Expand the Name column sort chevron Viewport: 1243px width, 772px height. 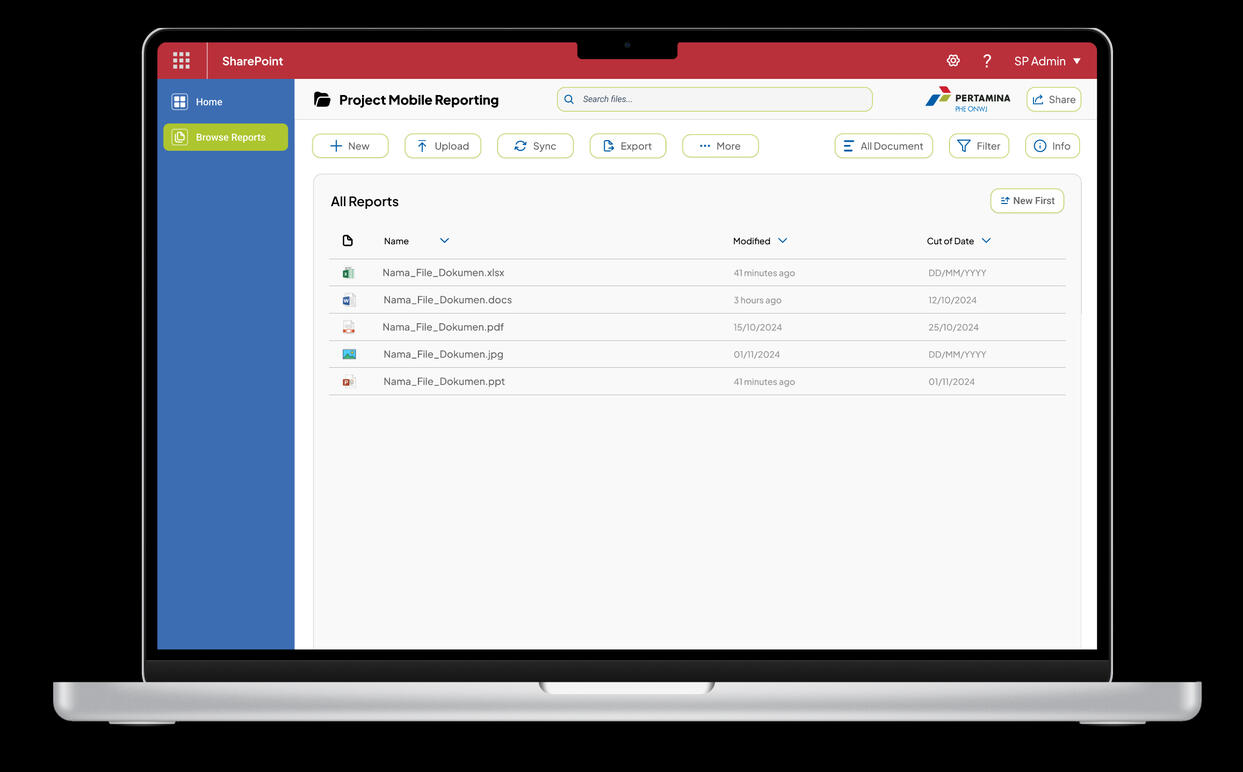coord(444,241)
